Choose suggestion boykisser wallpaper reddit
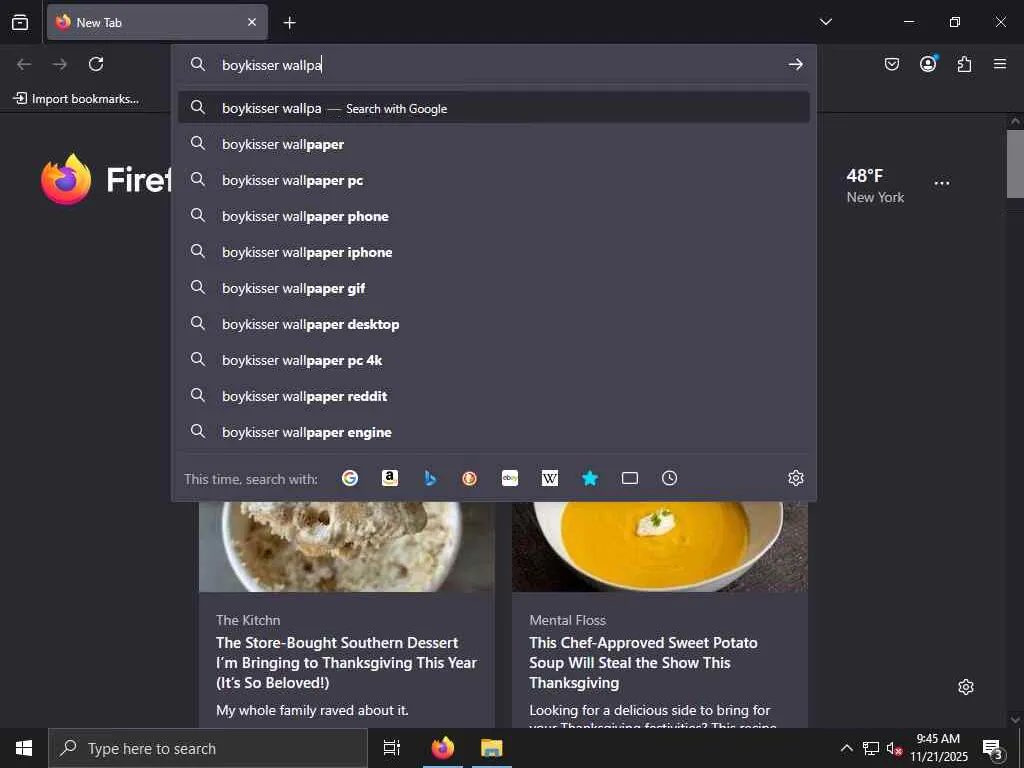 [x=494, y=395]
